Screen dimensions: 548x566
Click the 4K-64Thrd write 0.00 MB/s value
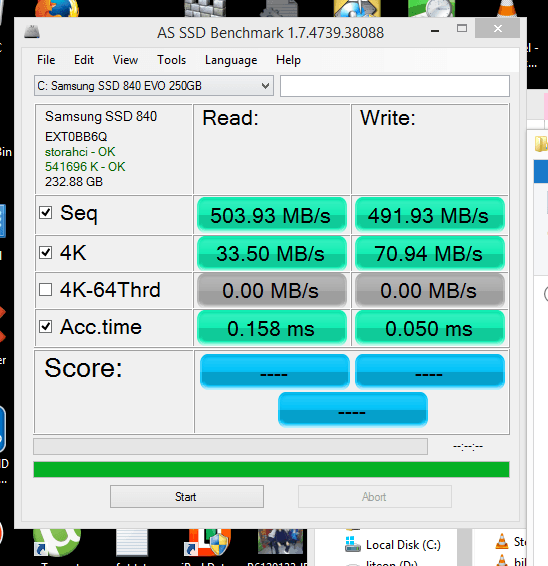[x=430, y=291]
